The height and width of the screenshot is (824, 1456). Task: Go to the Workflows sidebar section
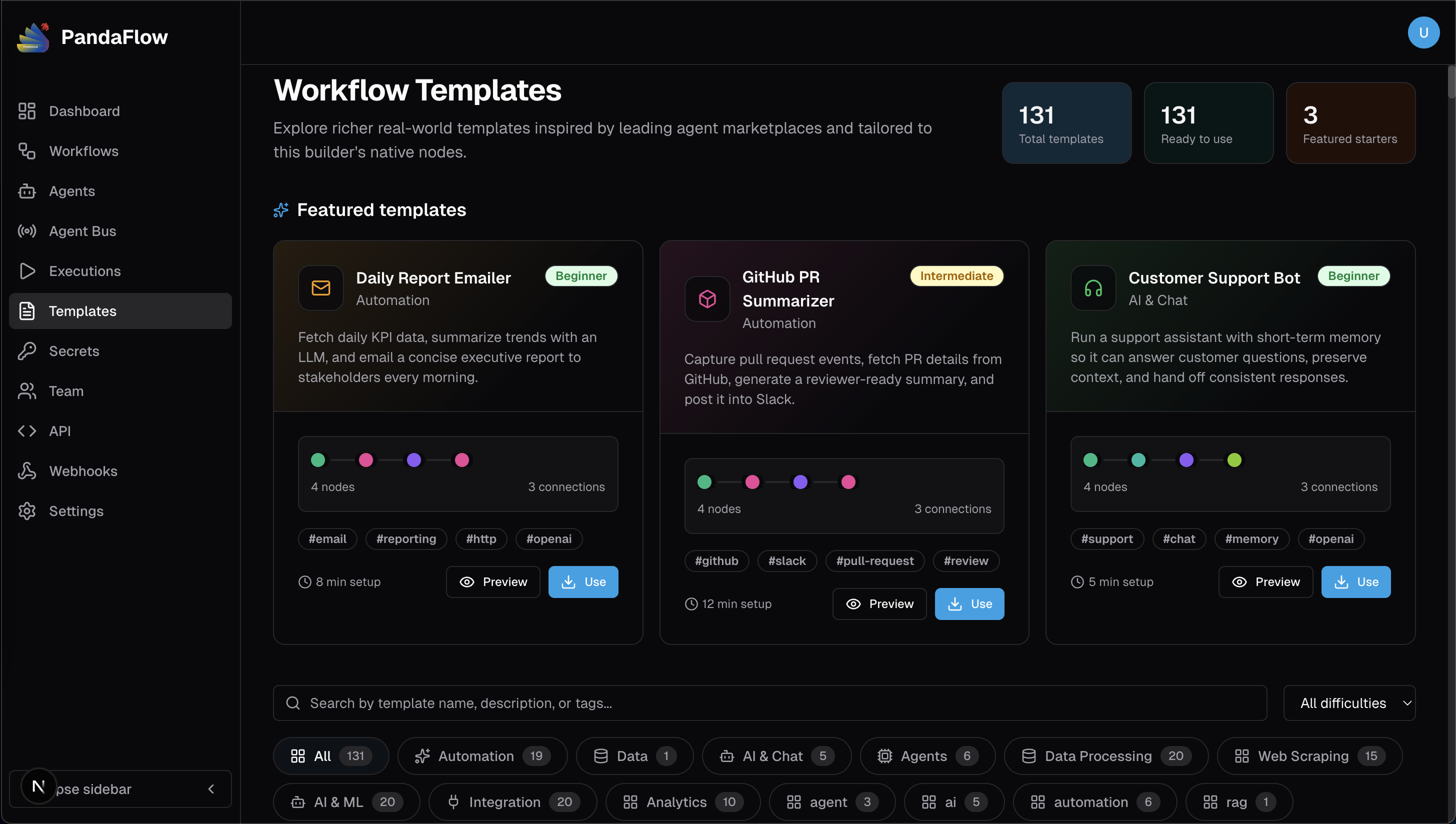click(x=120, y=151)
